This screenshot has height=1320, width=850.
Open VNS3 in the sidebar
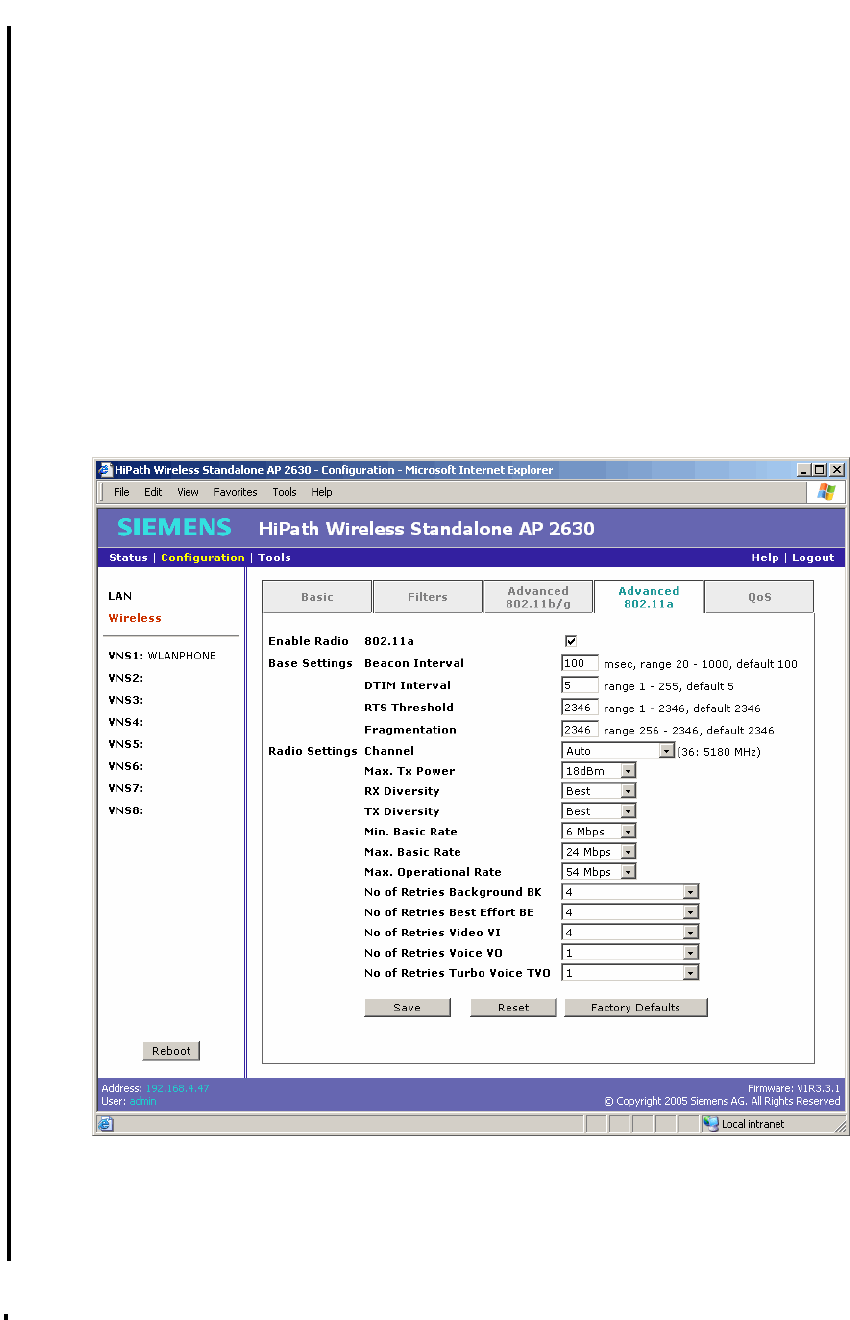pos(126,700)
